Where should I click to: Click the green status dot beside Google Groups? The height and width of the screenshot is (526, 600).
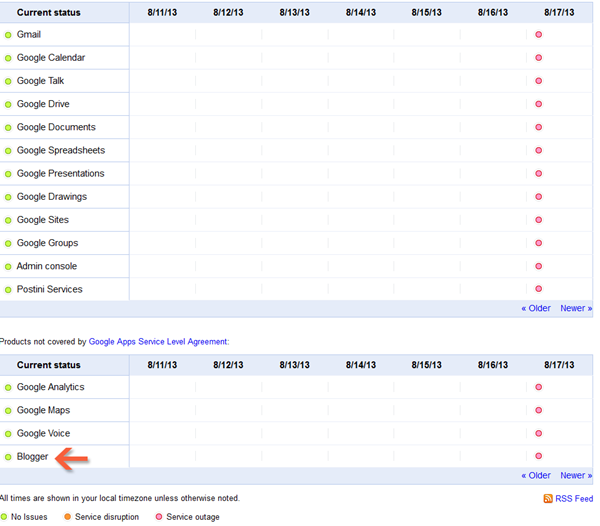[8, 244]
